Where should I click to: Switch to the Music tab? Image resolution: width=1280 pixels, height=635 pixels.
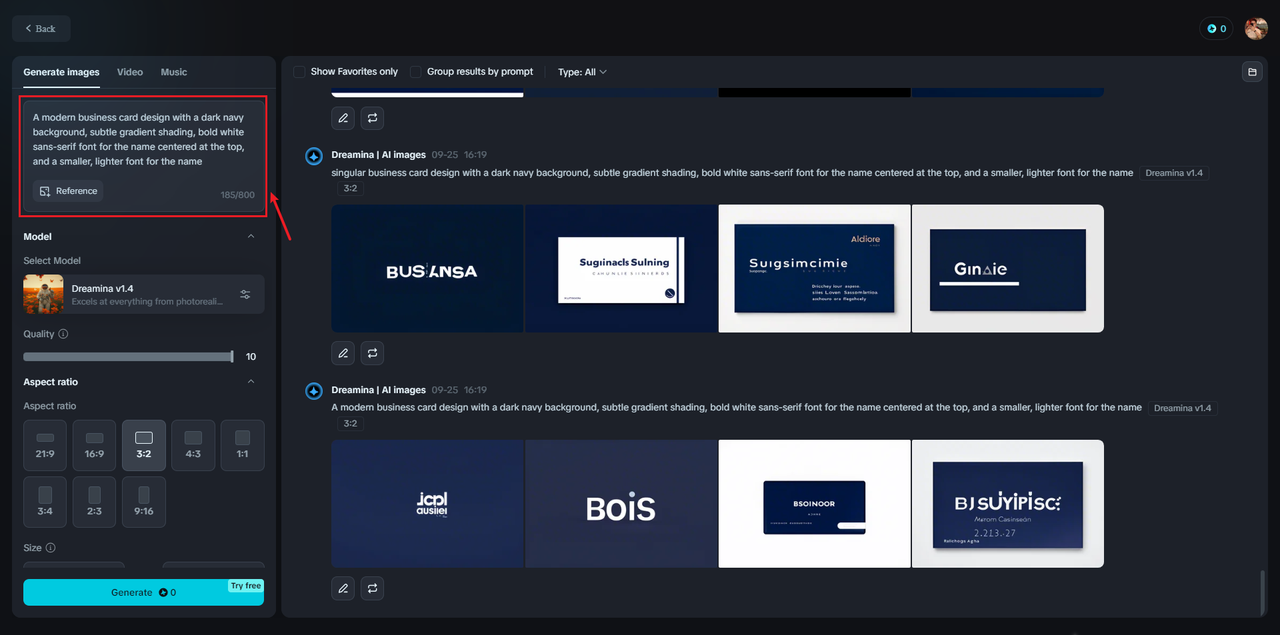[174, 72]
